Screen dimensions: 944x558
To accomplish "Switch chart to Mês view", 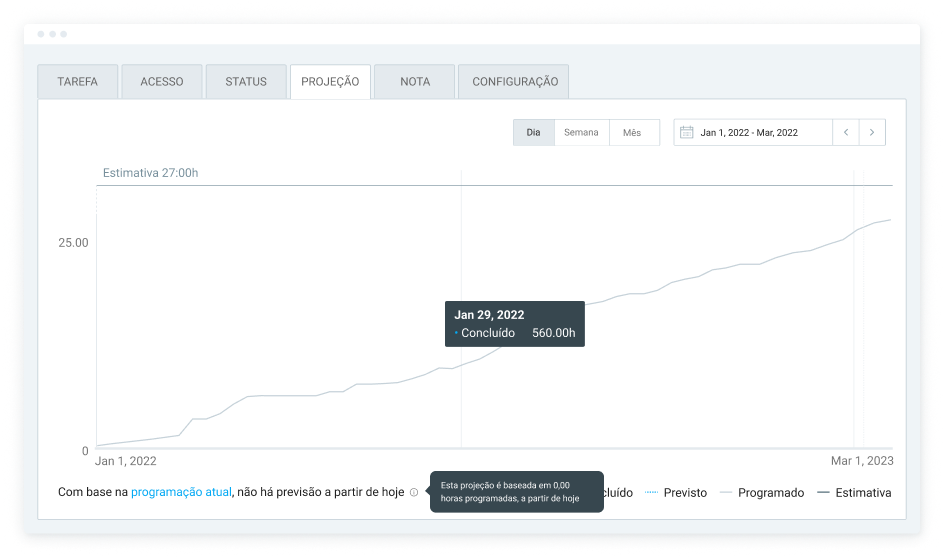I will [x=632, y=133].
